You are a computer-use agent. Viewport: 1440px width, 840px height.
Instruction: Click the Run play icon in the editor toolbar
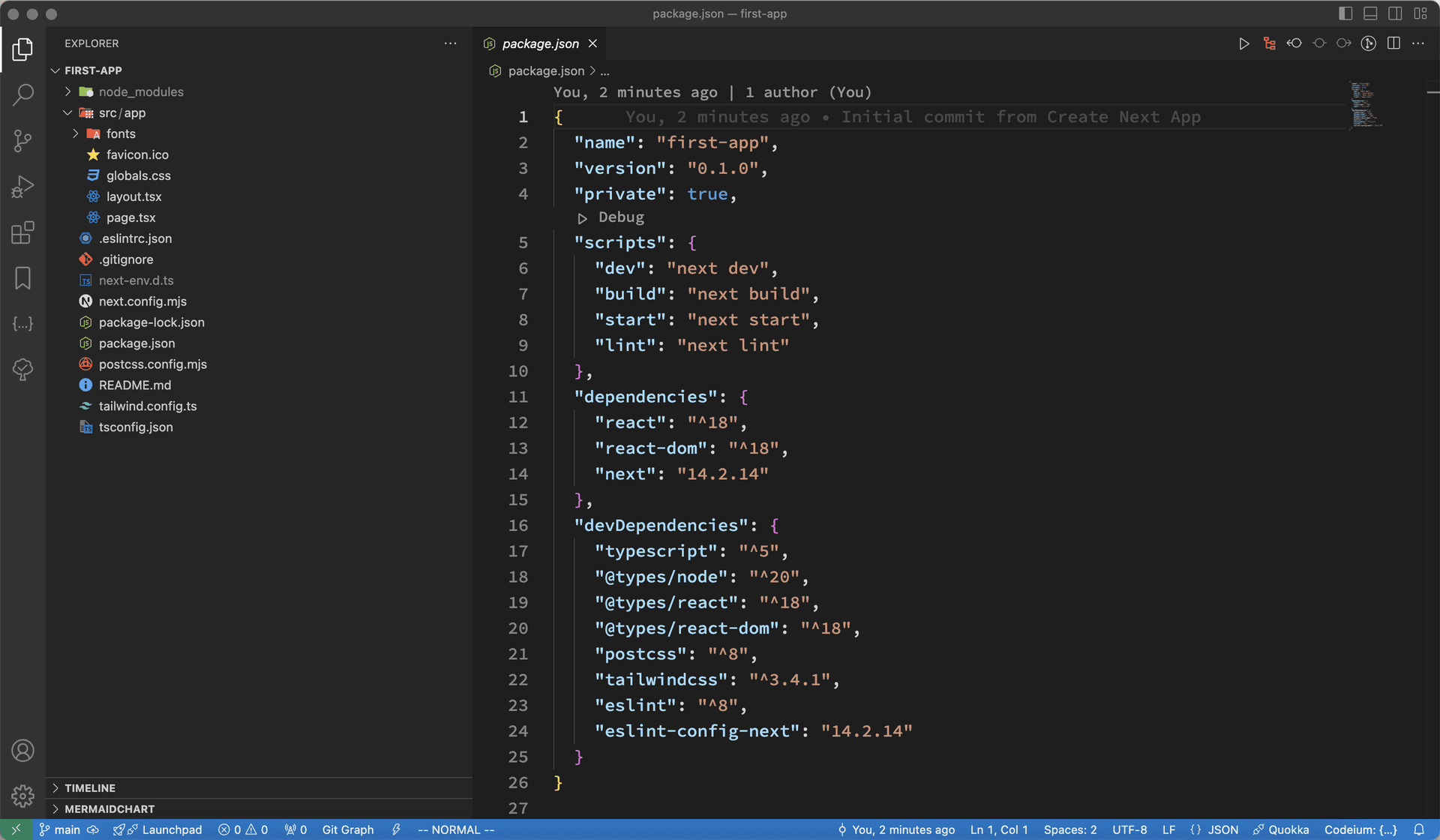tap(1243, 43)
